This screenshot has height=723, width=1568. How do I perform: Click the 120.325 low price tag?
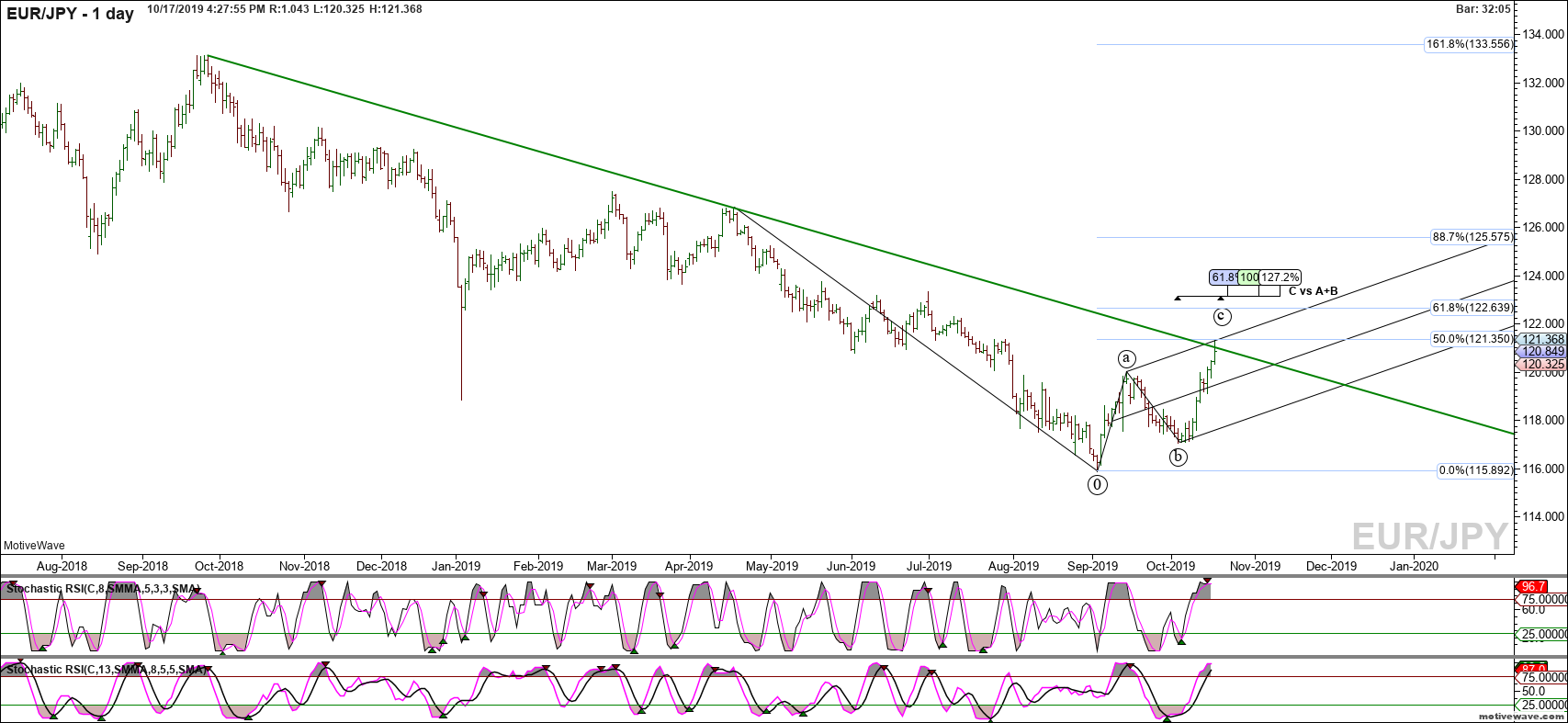[x=1540, y=365]
